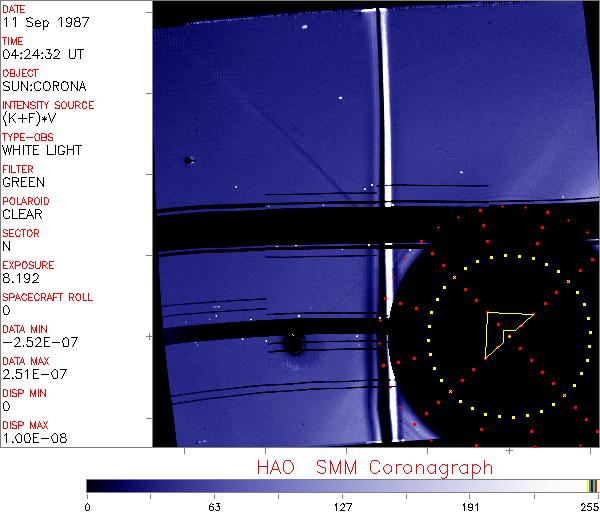Select the exposure value 8.192

[21, 279]
